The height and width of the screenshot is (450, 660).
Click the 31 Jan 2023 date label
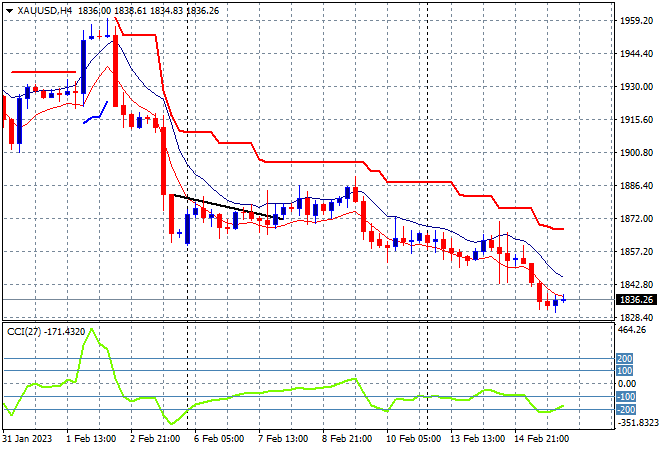[x=27, y=439]
